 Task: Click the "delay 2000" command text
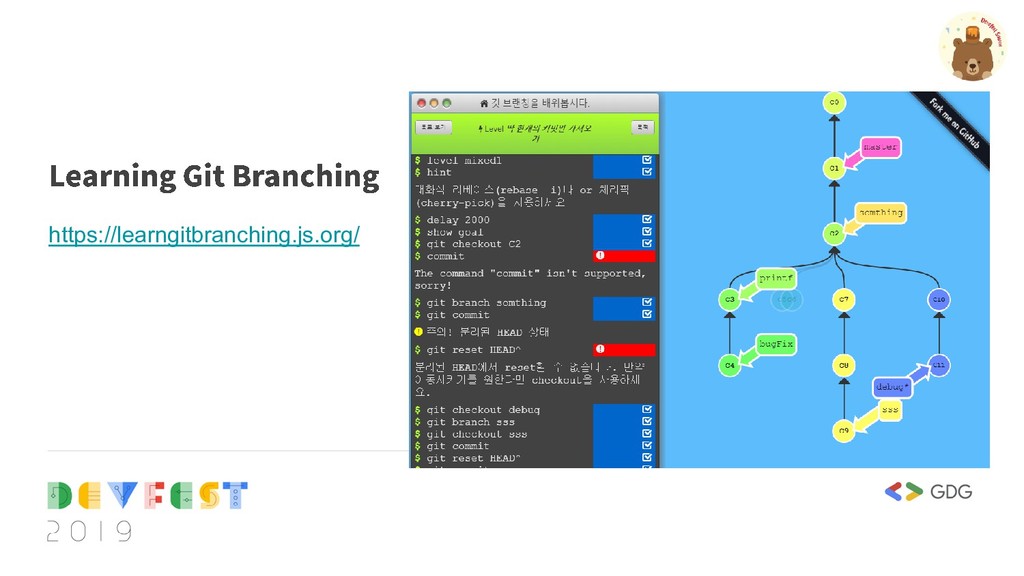[x=458, y=220]
